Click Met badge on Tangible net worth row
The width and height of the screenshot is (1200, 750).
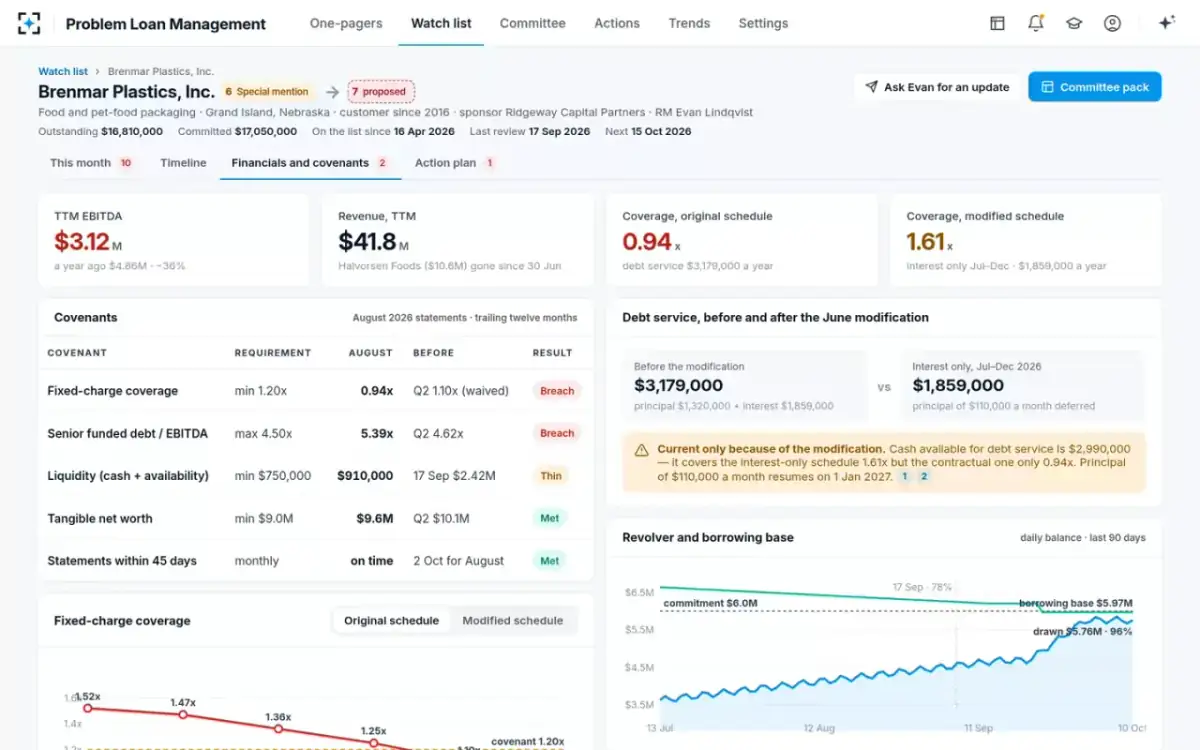[x=550, y=518]
